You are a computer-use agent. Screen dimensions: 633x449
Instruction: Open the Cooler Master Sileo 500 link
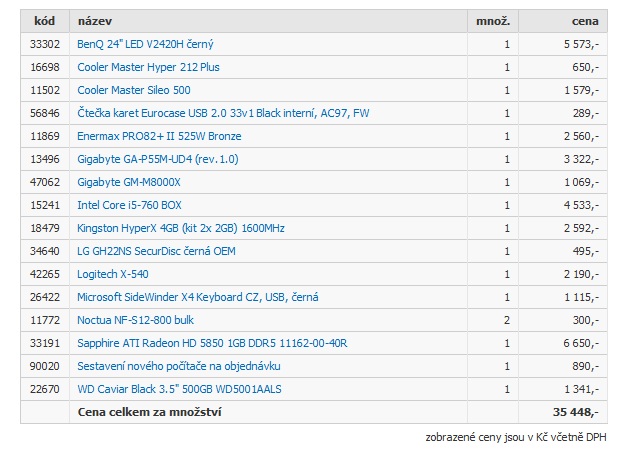(x=134, y=90)
